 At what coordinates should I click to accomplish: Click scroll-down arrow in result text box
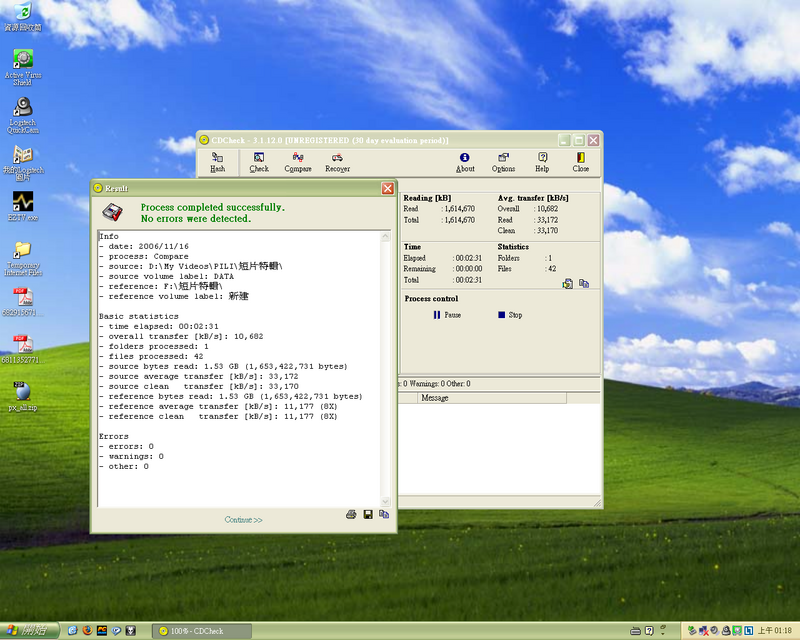(386, 502)
